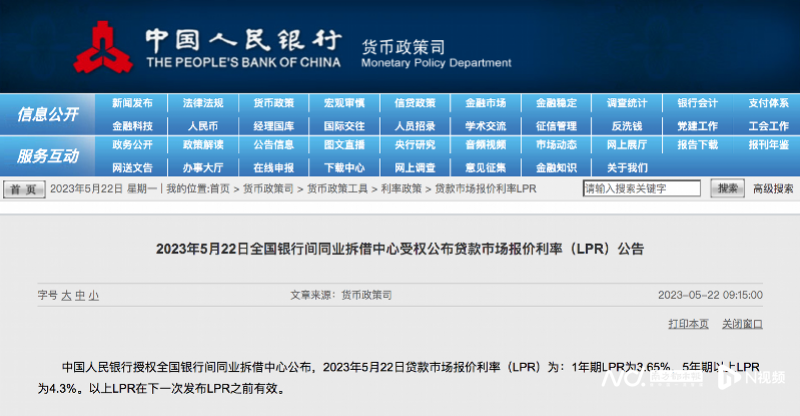This screenshot has height=416, width=800.
Task: Choose 在线申报 link
Action: coord(273,167)
